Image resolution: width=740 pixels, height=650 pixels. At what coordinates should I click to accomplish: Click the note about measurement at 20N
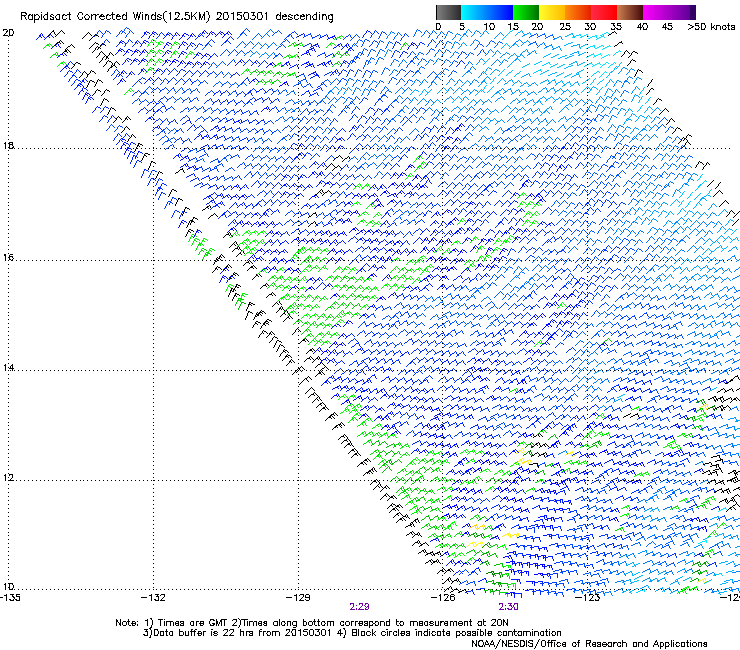click(x=370, y=623)
